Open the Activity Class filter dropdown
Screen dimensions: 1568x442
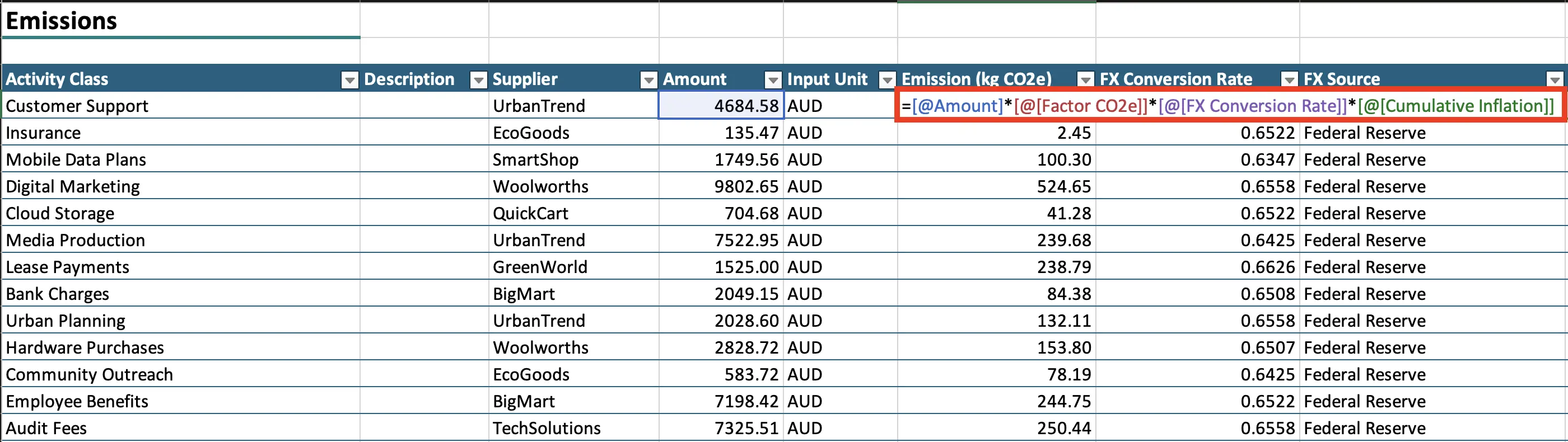[x=349, y=79]
